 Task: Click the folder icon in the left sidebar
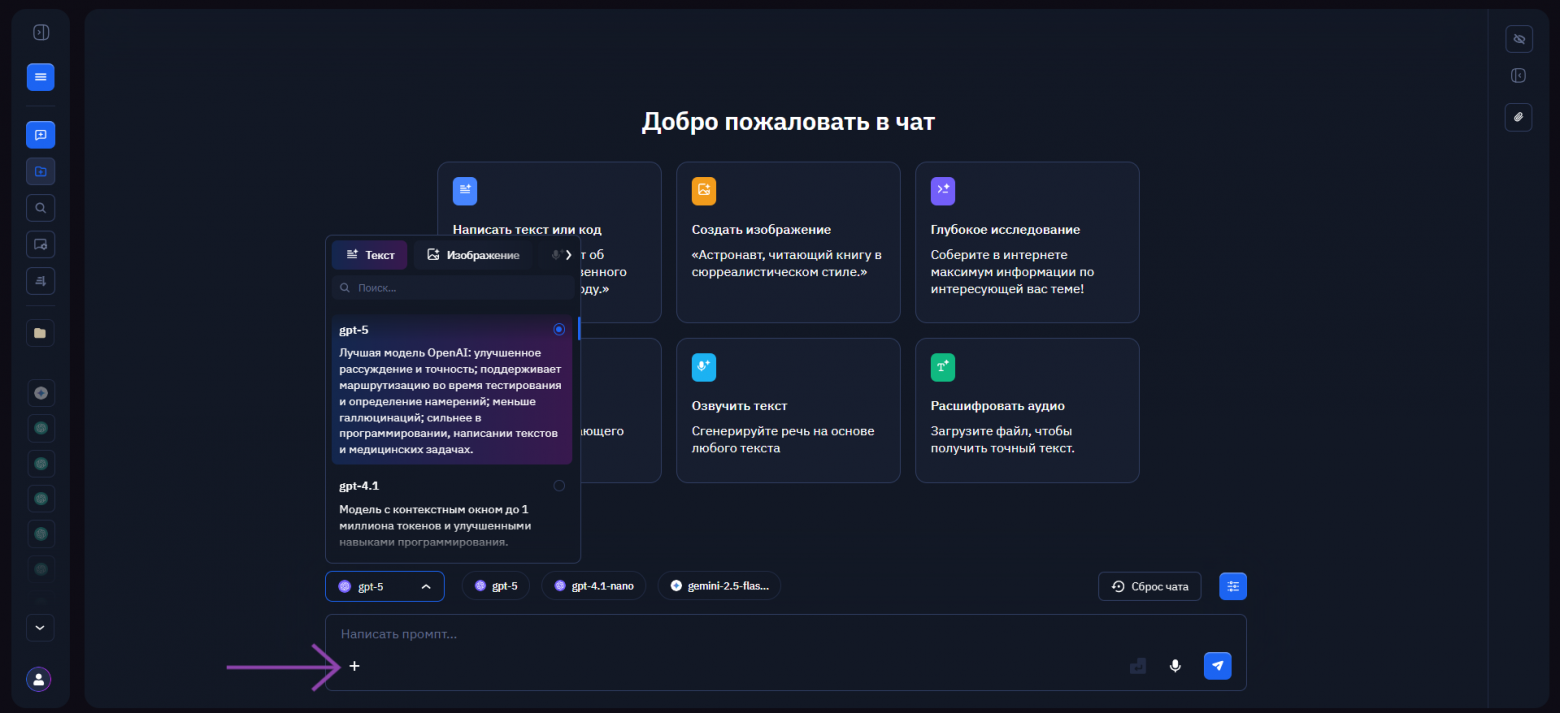click(x=40, y=332)
